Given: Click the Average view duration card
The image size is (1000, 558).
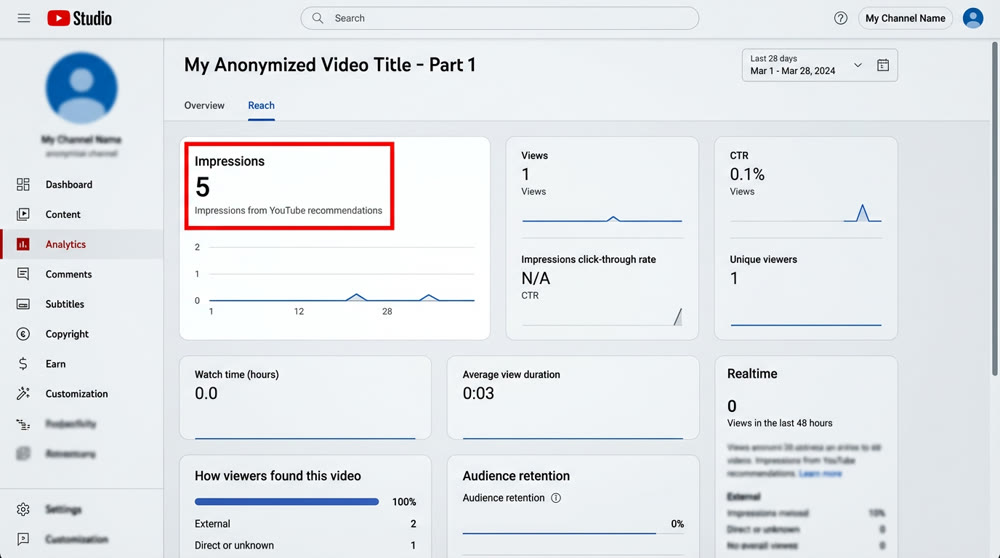Looking at the screenshot, I should (x=573, y=398).
